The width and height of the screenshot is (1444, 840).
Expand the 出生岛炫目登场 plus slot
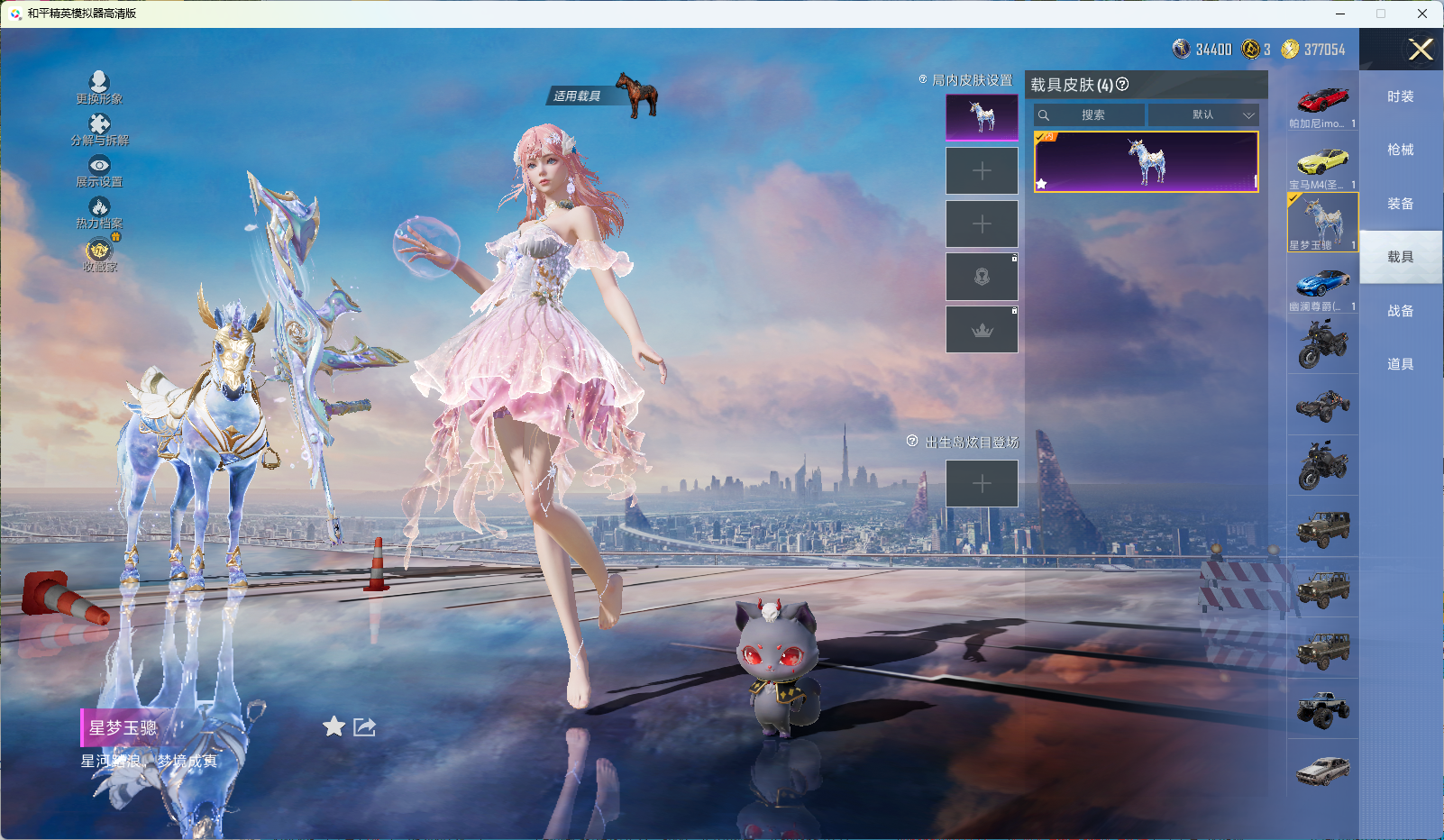click(x=982, y=484)
